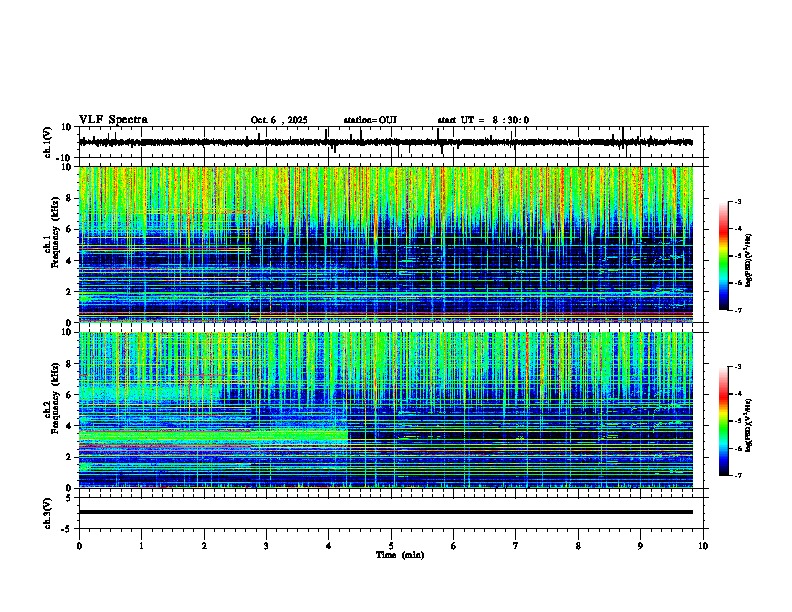Click time axis tick label "3"

click(x=266, y=546)
